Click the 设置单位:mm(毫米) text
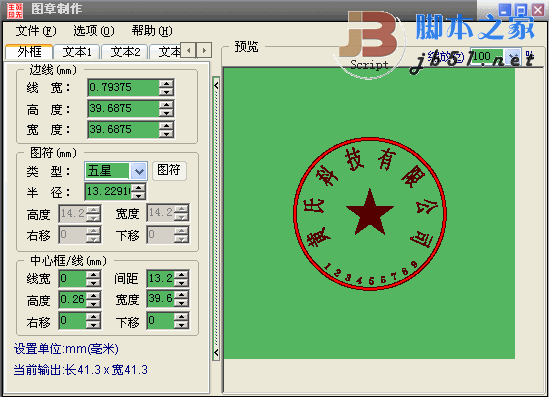 66,349
